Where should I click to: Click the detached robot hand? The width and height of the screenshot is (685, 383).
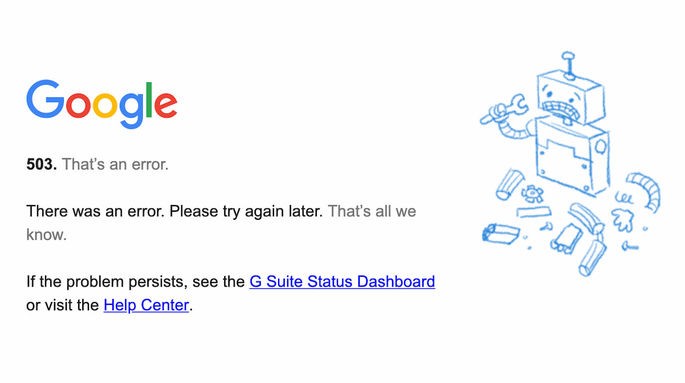(x=623, y=219)
